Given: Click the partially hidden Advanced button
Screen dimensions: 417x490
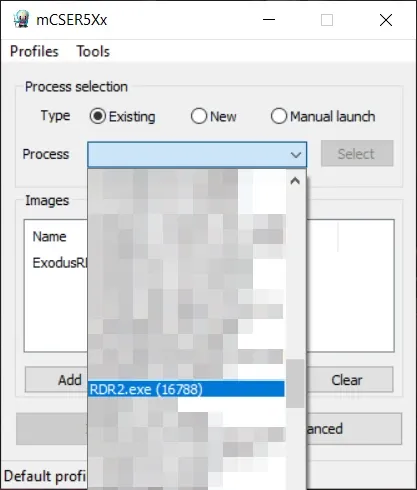Looking at the screenshot, I should [354, 429].
